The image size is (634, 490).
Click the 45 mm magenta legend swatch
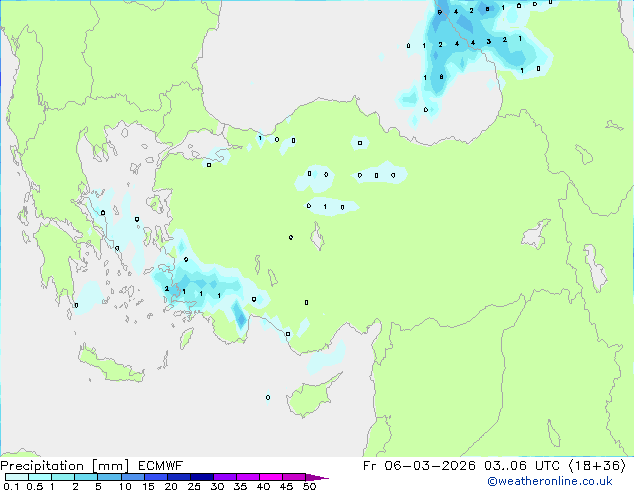point(294,477)
